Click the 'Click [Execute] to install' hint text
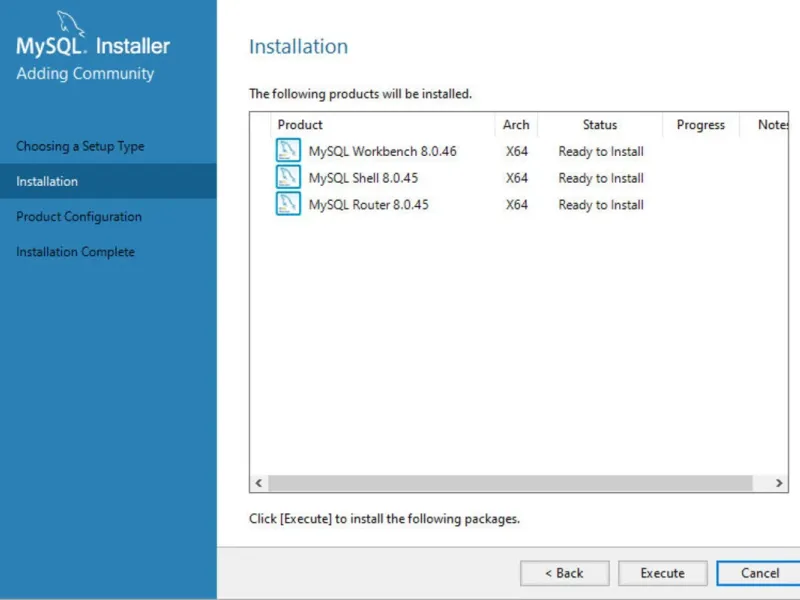This screenshot has width=800, height=600. click(384, 519)
